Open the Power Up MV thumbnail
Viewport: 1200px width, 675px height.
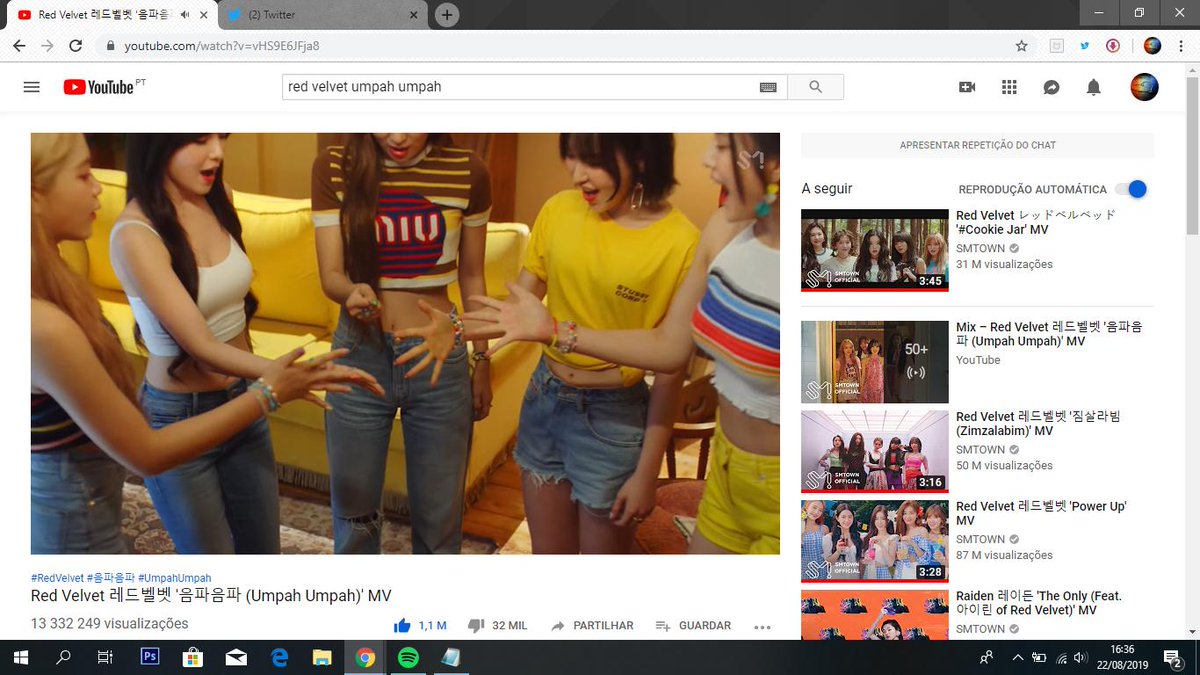click(874, 541)
